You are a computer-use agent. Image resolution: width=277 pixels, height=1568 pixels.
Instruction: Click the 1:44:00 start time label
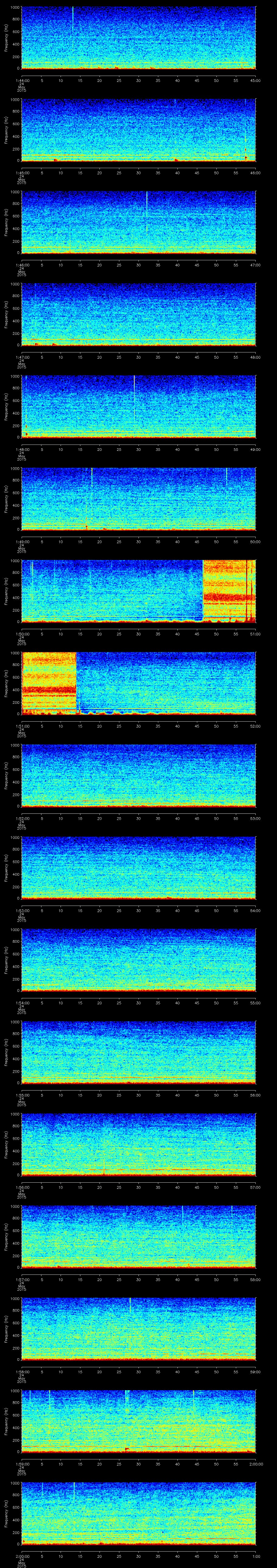22,80
